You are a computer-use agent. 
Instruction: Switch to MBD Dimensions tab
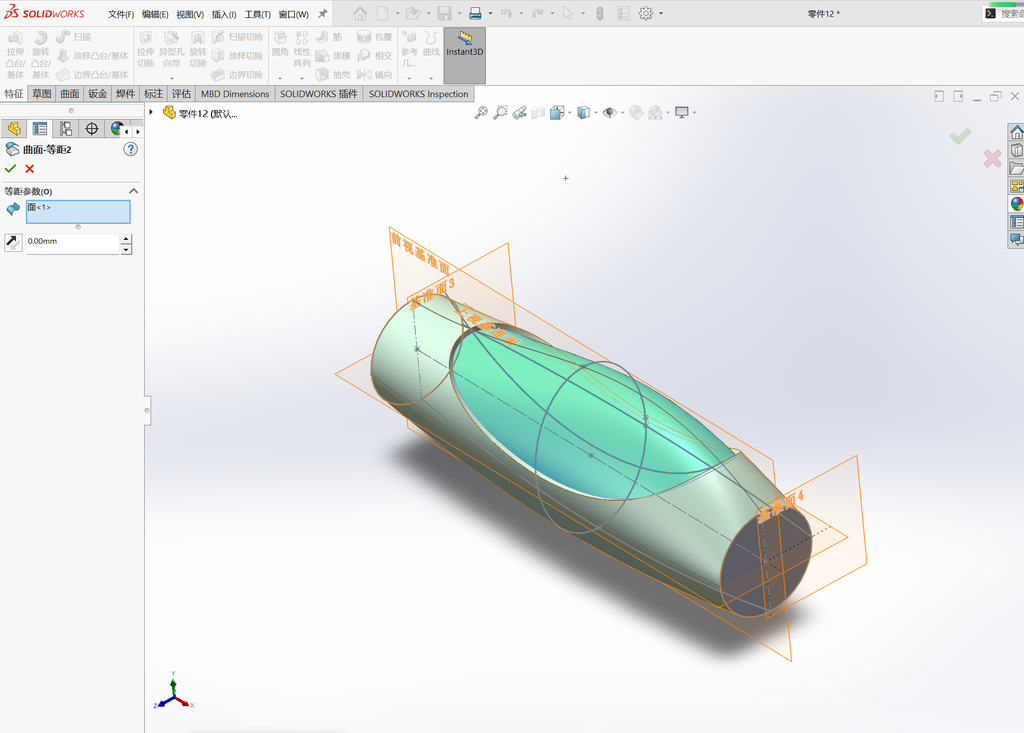click(x=235, y=93)
